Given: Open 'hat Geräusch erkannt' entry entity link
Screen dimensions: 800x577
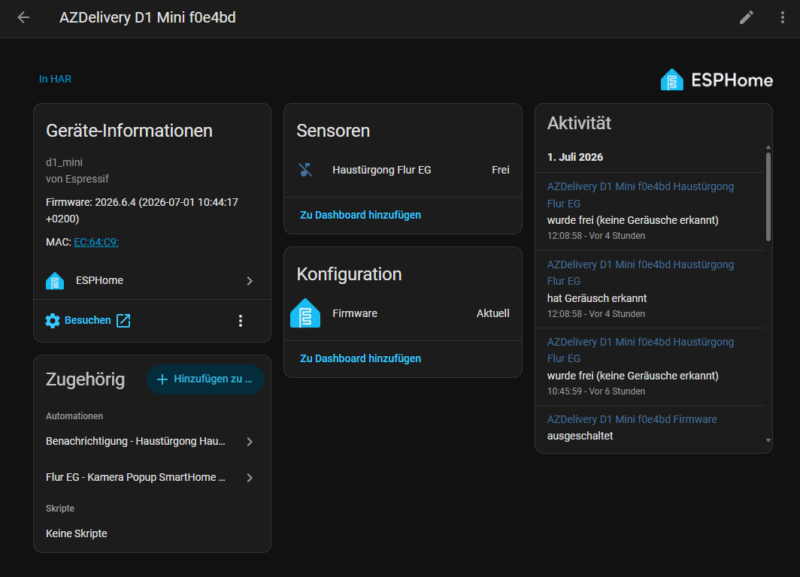Looking at the screenshot, I should [x=640, y=273].
